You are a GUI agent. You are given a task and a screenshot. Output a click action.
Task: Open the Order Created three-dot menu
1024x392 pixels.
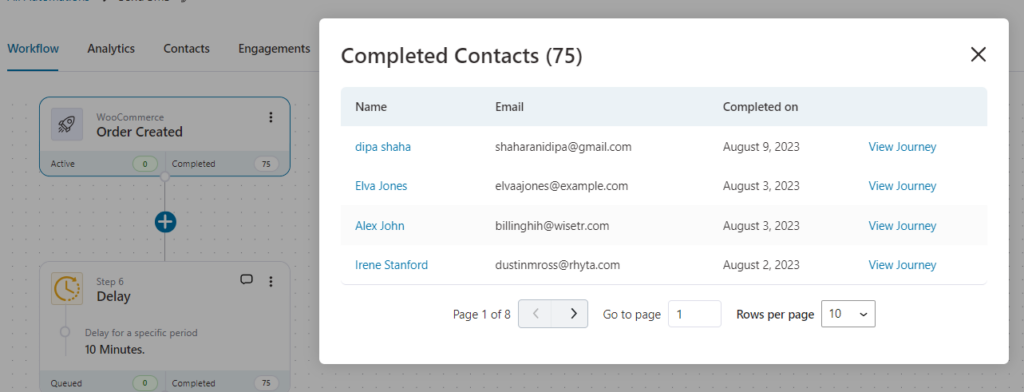[270, 118]
